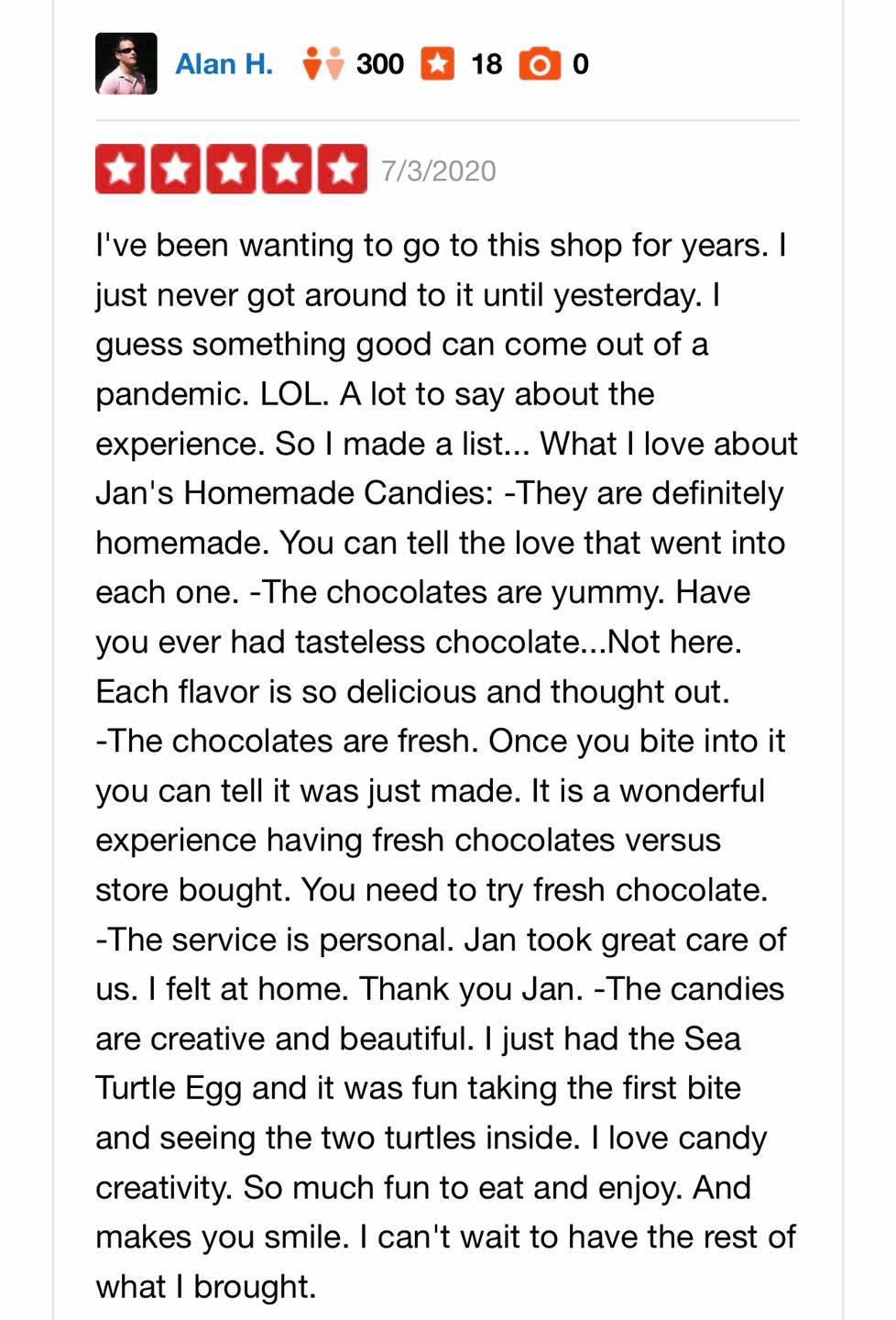896x1320 pixels.
Task: Select the friend count 300
Action: (380, 64)
